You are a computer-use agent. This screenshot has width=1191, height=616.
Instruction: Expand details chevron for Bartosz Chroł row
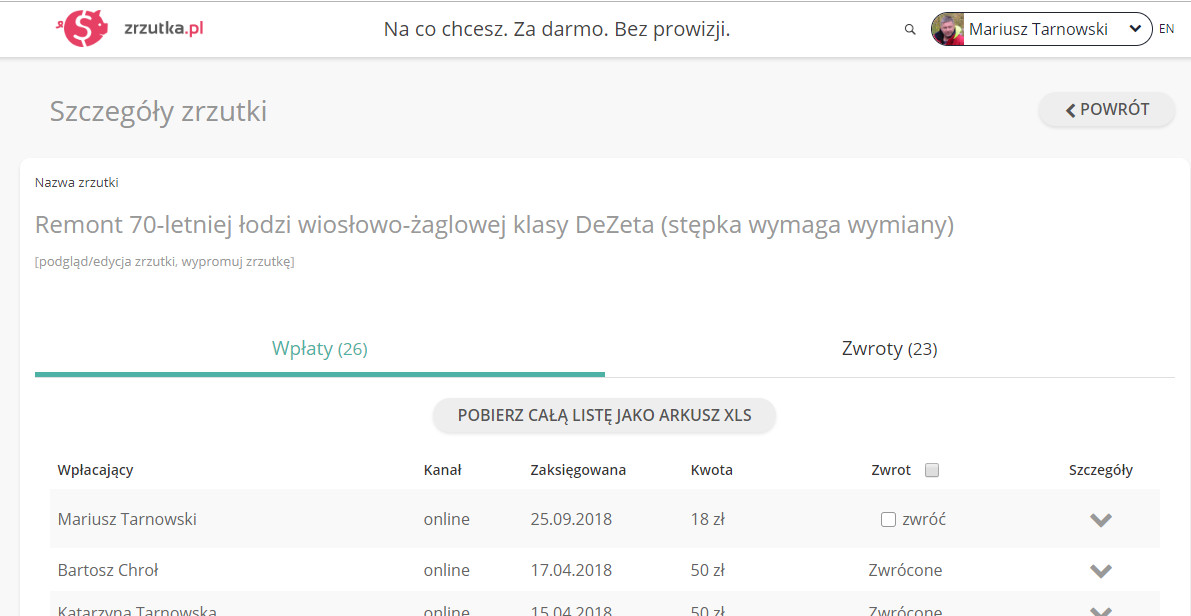click(x=1101, y=571)
